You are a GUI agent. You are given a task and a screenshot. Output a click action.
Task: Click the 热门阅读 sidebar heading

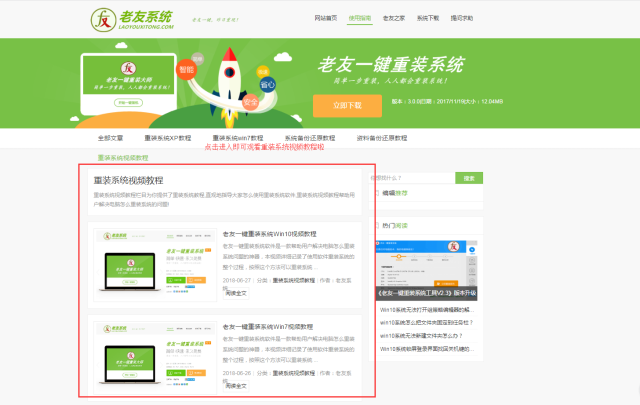tap(395, 225)
